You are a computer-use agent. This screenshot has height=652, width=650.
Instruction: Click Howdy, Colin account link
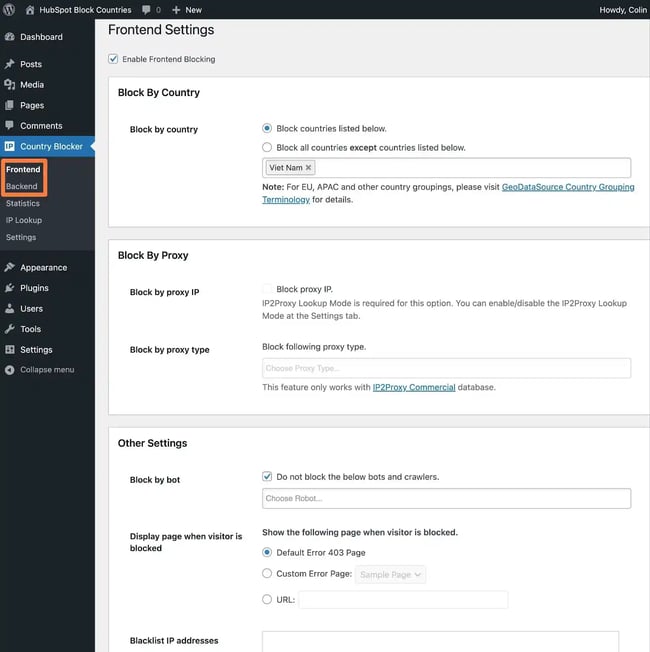point(623,10)
